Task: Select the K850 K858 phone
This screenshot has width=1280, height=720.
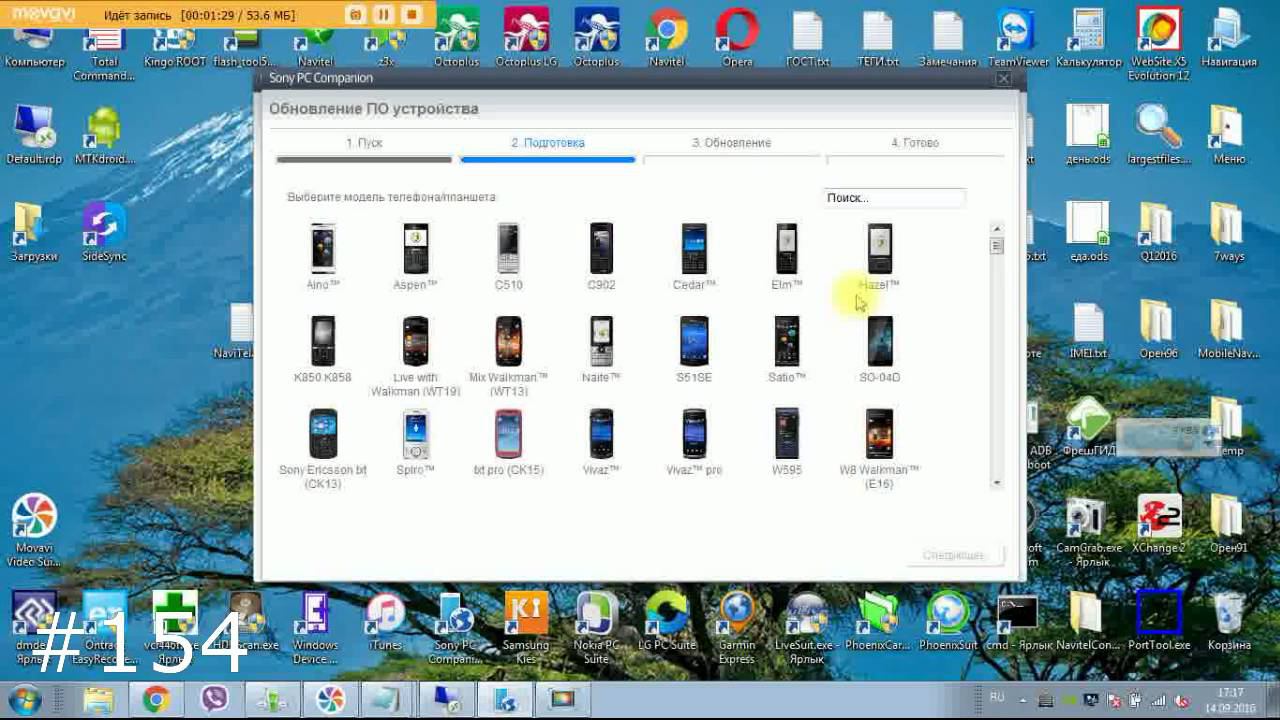Action: coord(323,349)
